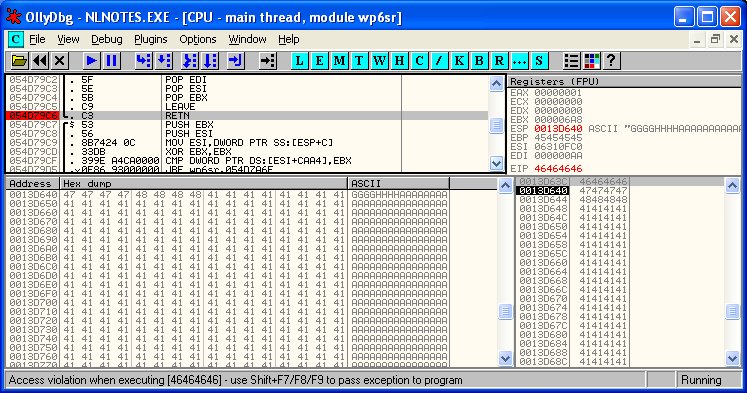This screenshot has height=393, width=747.
Task: Select stack address 0013D640 row
Action: tap(619, 191)
